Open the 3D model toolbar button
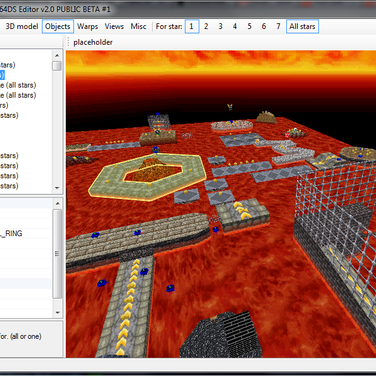 [x=22, y=26]
